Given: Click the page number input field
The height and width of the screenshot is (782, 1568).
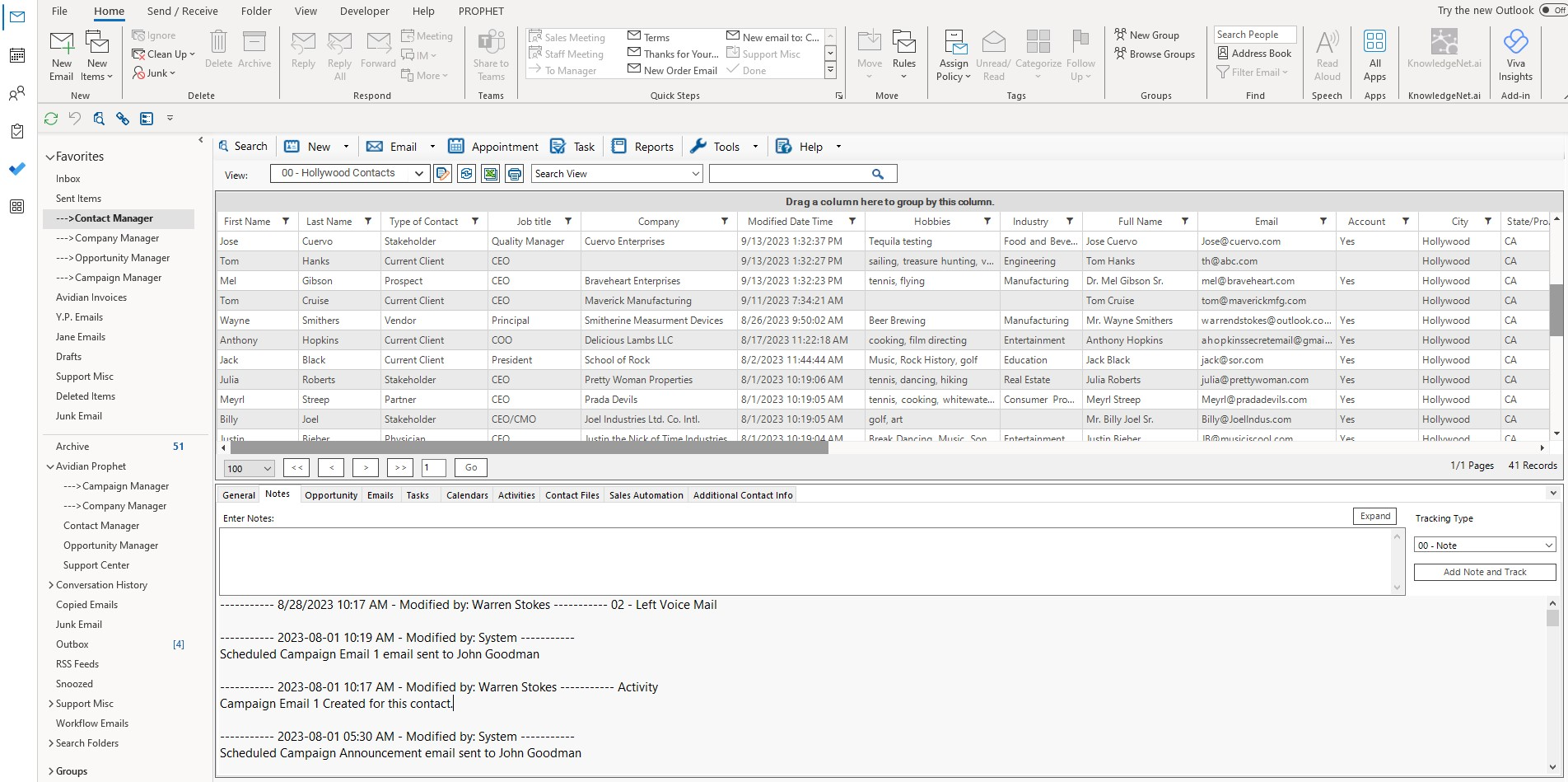Looking at the screenshot, I should 433,467.
